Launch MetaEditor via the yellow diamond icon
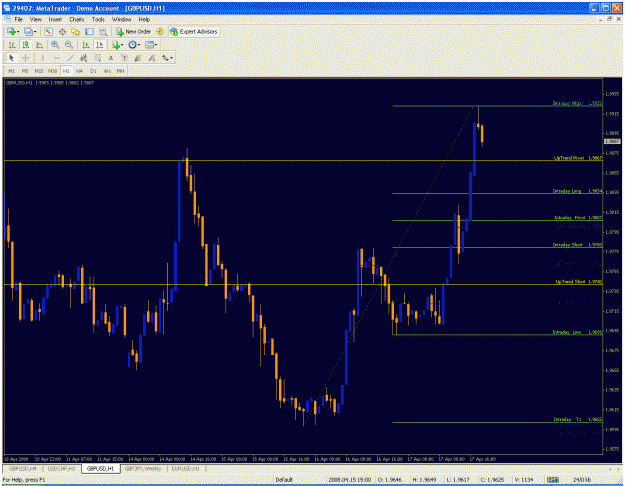 pos(160,31)
